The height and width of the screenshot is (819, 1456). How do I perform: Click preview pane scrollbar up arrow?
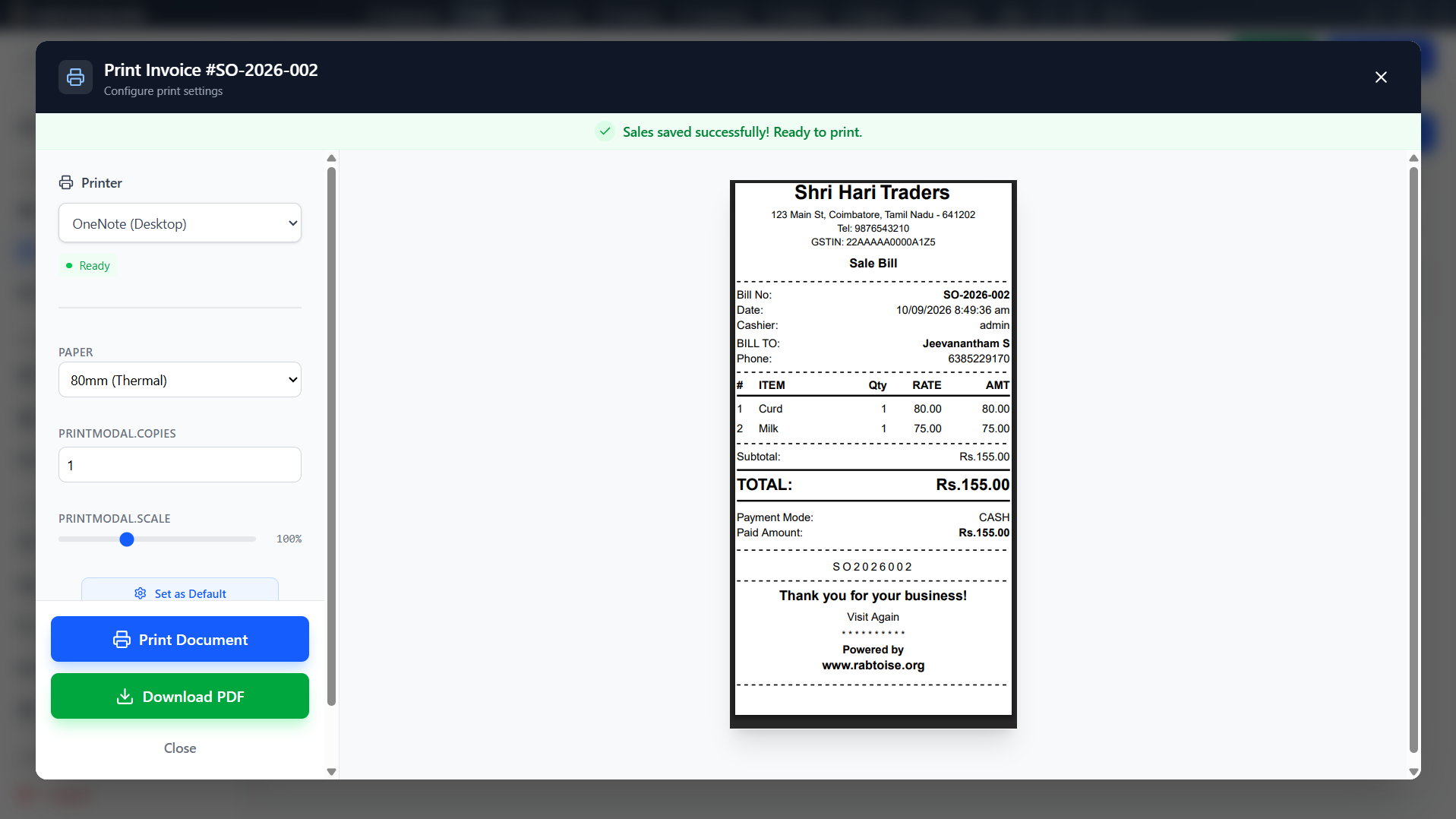(x=1413, y=158)
